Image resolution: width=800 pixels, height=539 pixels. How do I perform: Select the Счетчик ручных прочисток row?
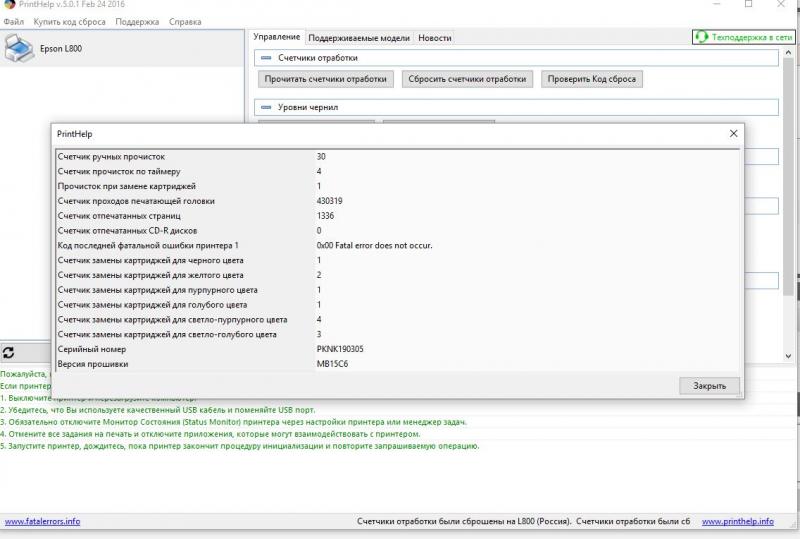tap(397, 157)
